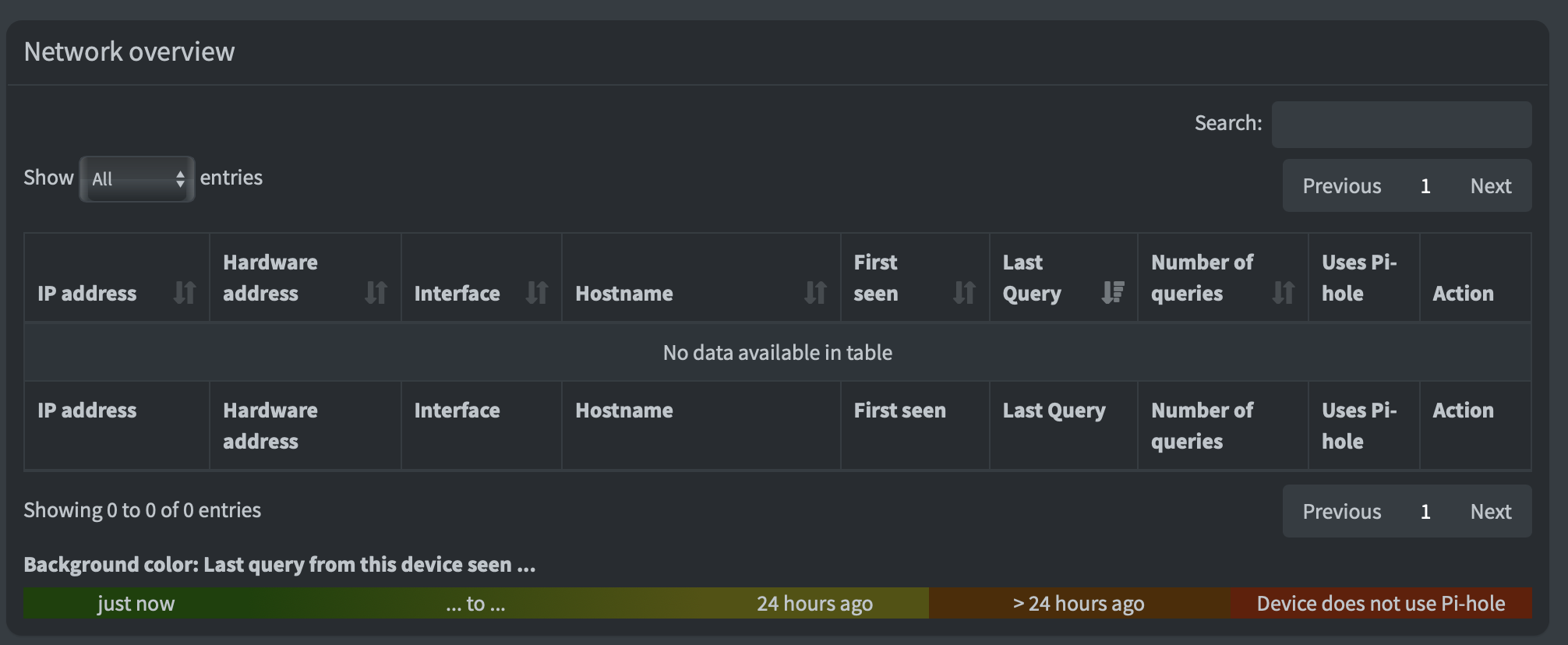
Task: Sort by Interface using its sort icon
Action: 537,293
